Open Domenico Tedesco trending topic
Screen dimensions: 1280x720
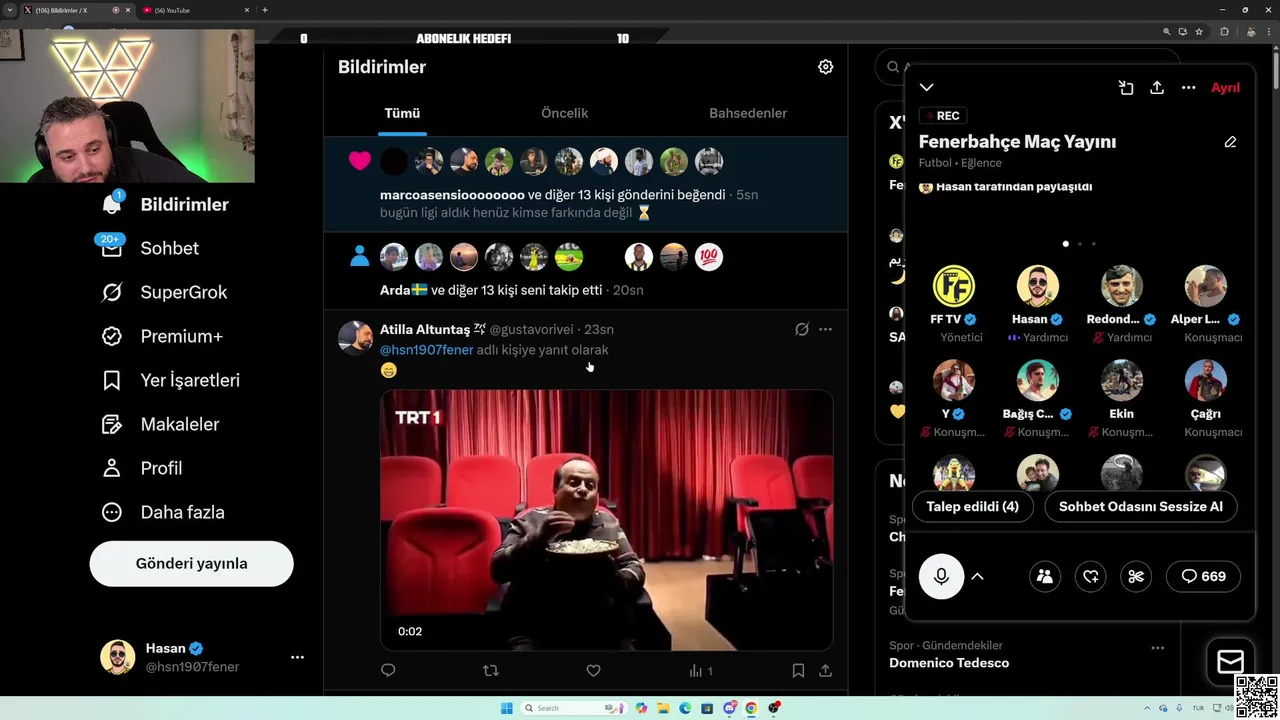tap(949, 663)
